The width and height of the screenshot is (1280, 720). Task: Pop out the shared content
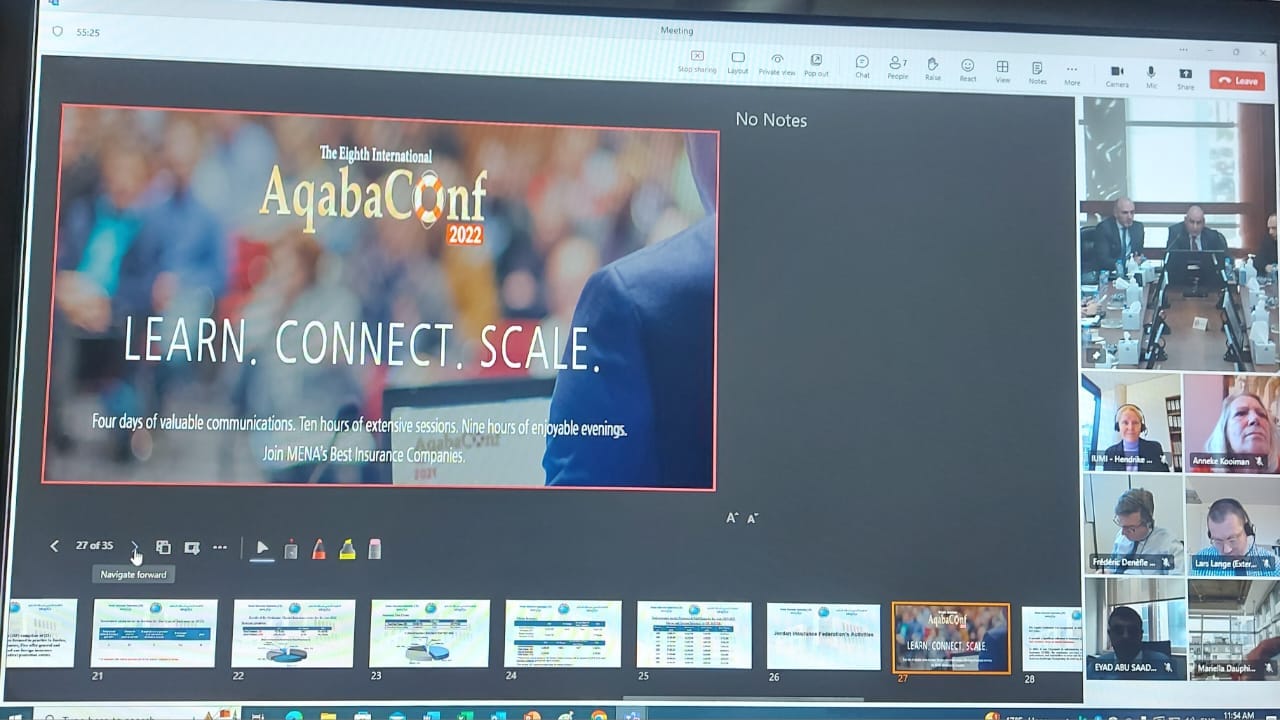[816, 65]
